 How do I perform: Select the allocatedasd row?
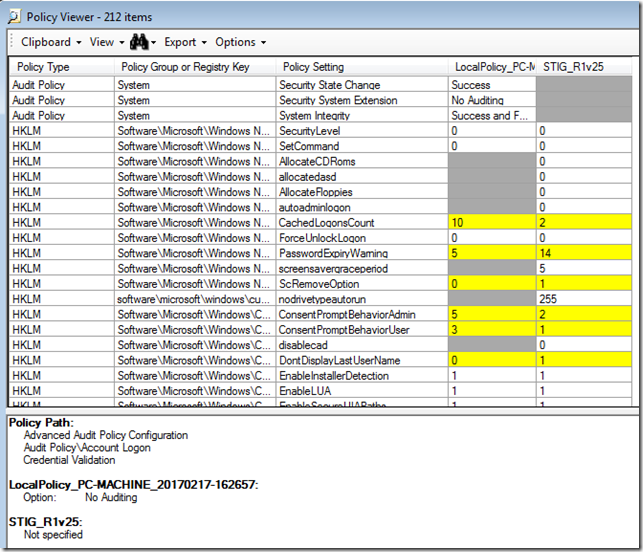320,177
